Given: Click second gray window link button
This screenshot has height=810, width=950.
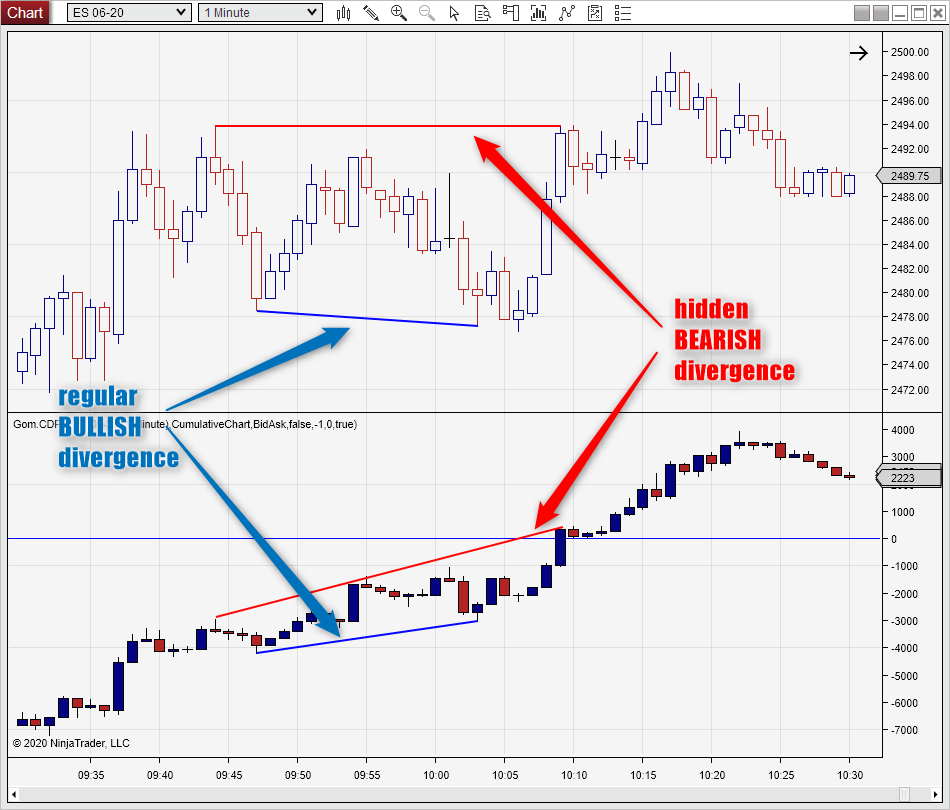Looking at the screenshot, I should (x=881, y=13).
